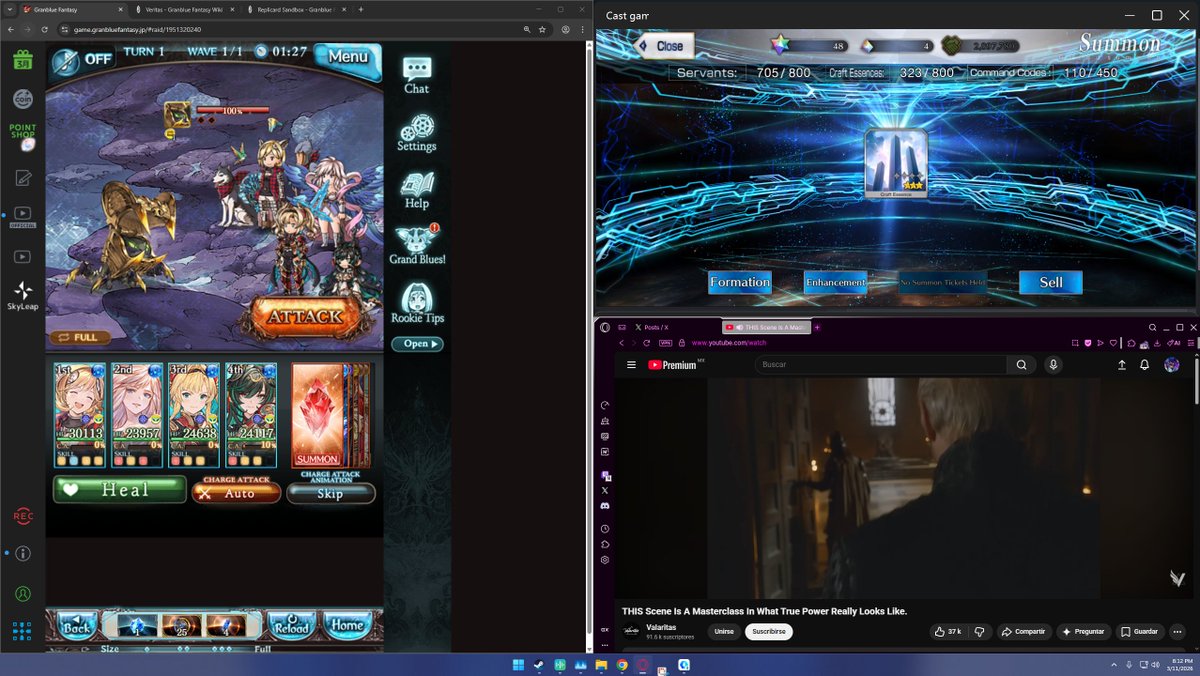Open the POINT SHOP sidebar icon
The width and height of the screenshot is (1200, 676).
coord(22,137)
